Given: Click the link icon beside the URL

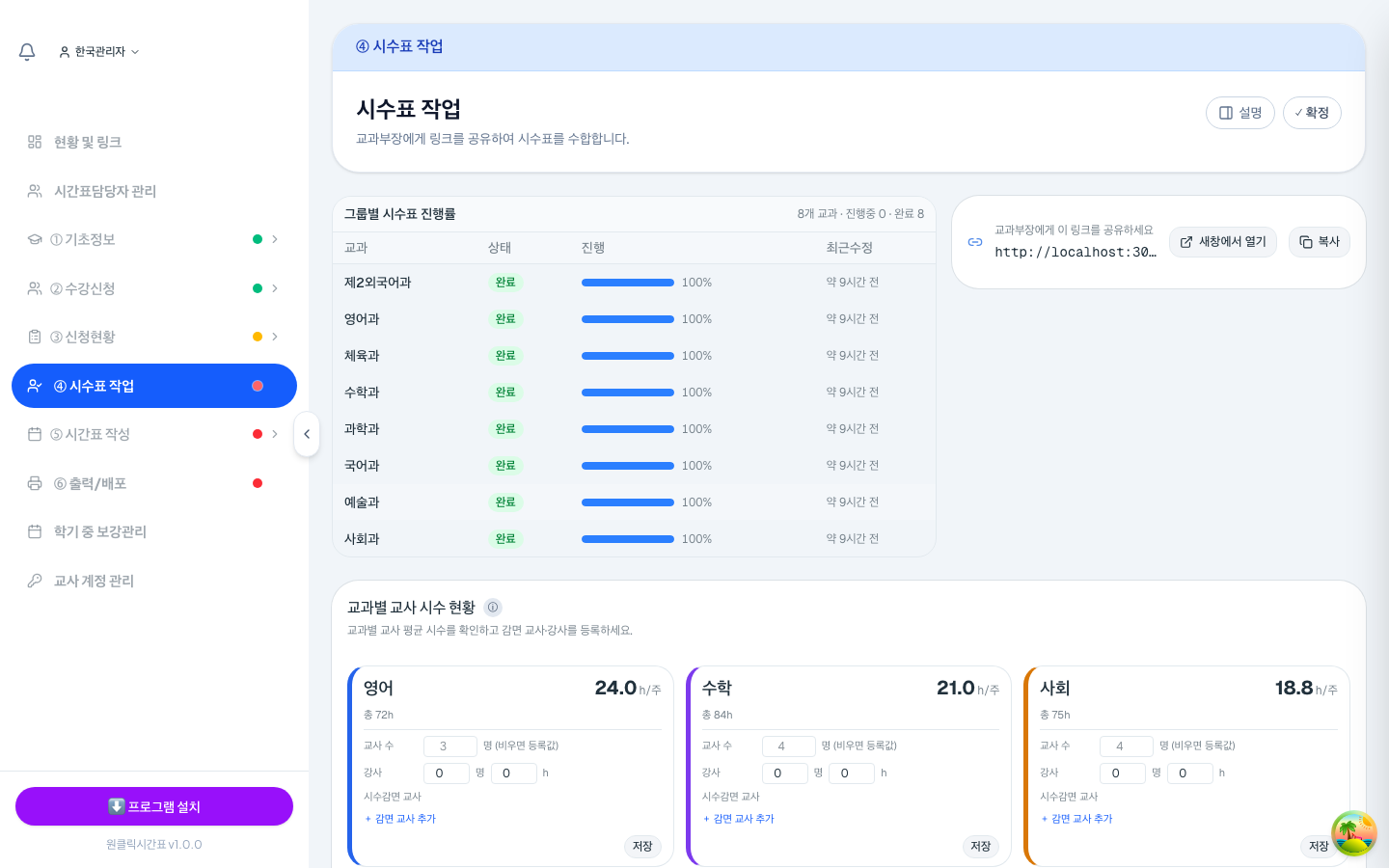Looking at the screenshot, I should 975,242.
